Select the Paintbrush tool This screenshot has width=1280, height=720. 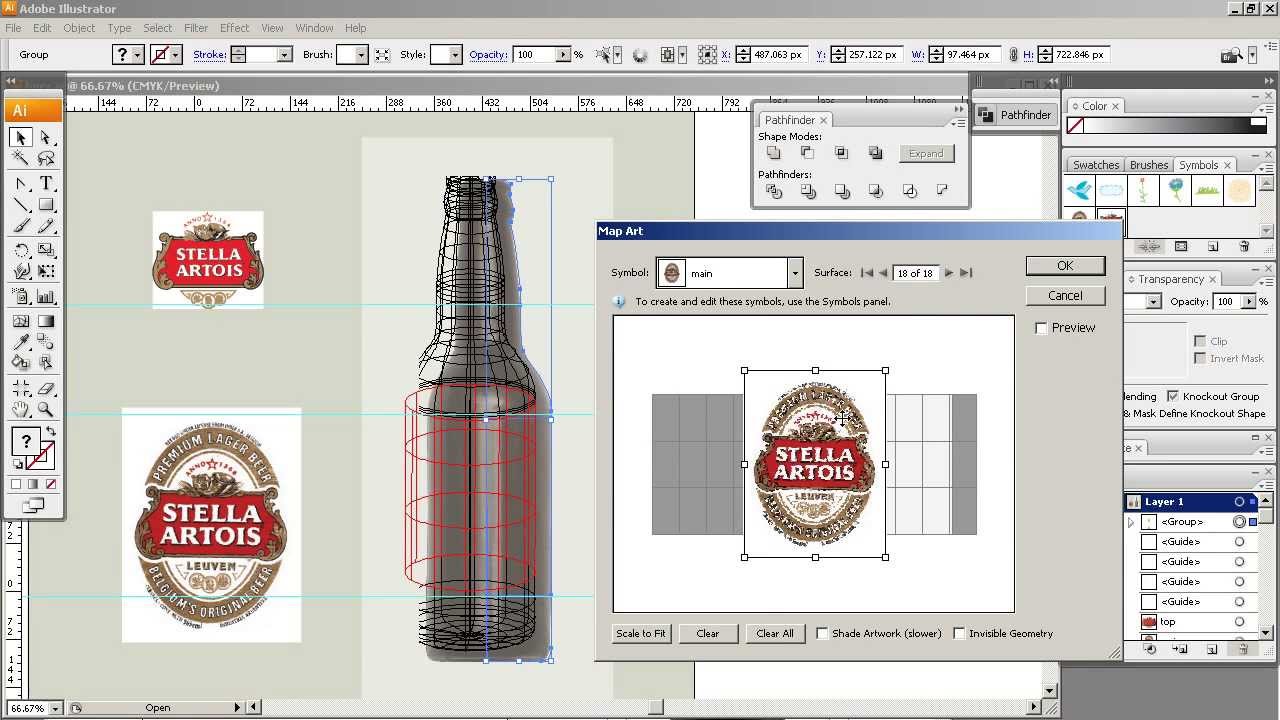tap(21, 226)
